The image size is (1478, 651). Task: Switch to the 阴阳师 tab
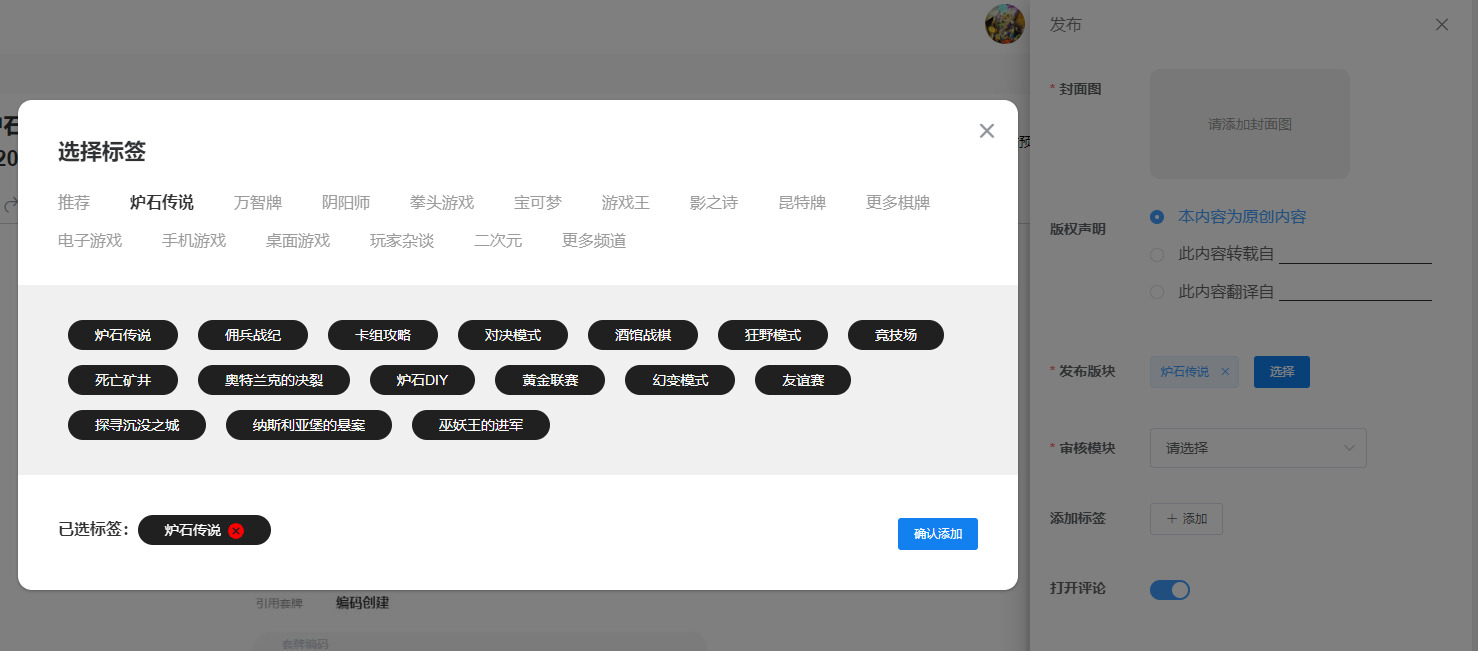pyautogui.click(x=346, y=203)
